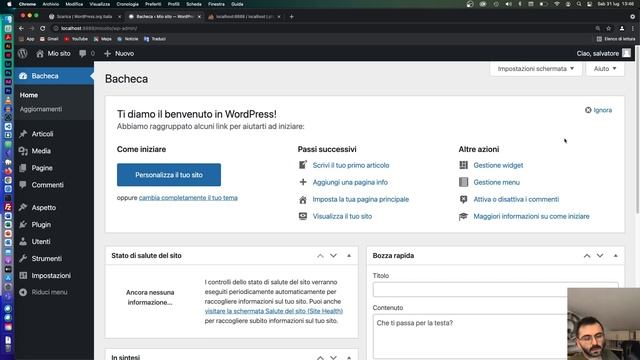Click the plus icon beside Aggiungi una pagina

[x=303, y=182]
